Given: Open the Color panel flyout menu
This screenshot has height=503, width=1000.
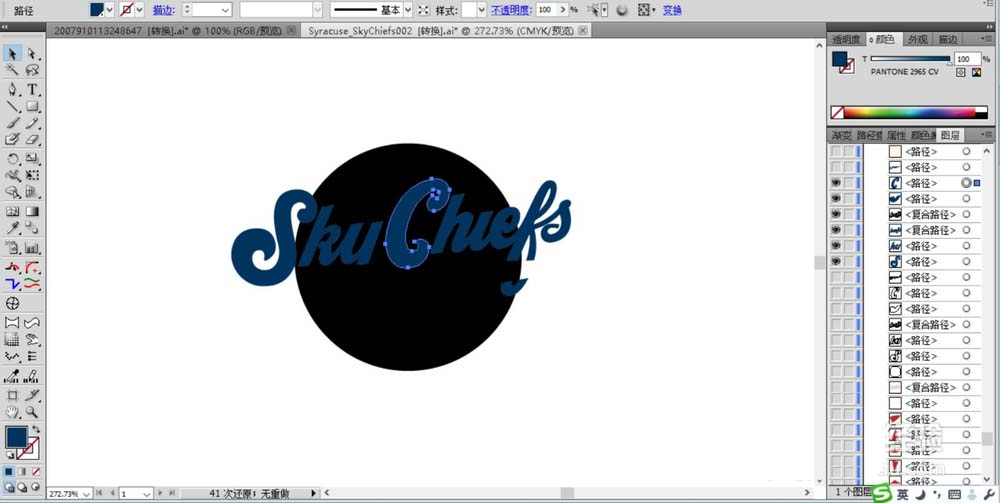Looking at the screenshot, I should (987, 40).
